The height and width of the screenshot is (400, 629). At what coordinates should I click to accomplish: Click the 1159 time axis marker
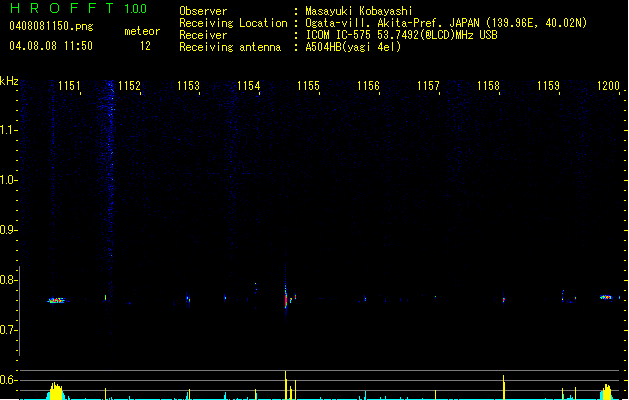coord(548,86)
